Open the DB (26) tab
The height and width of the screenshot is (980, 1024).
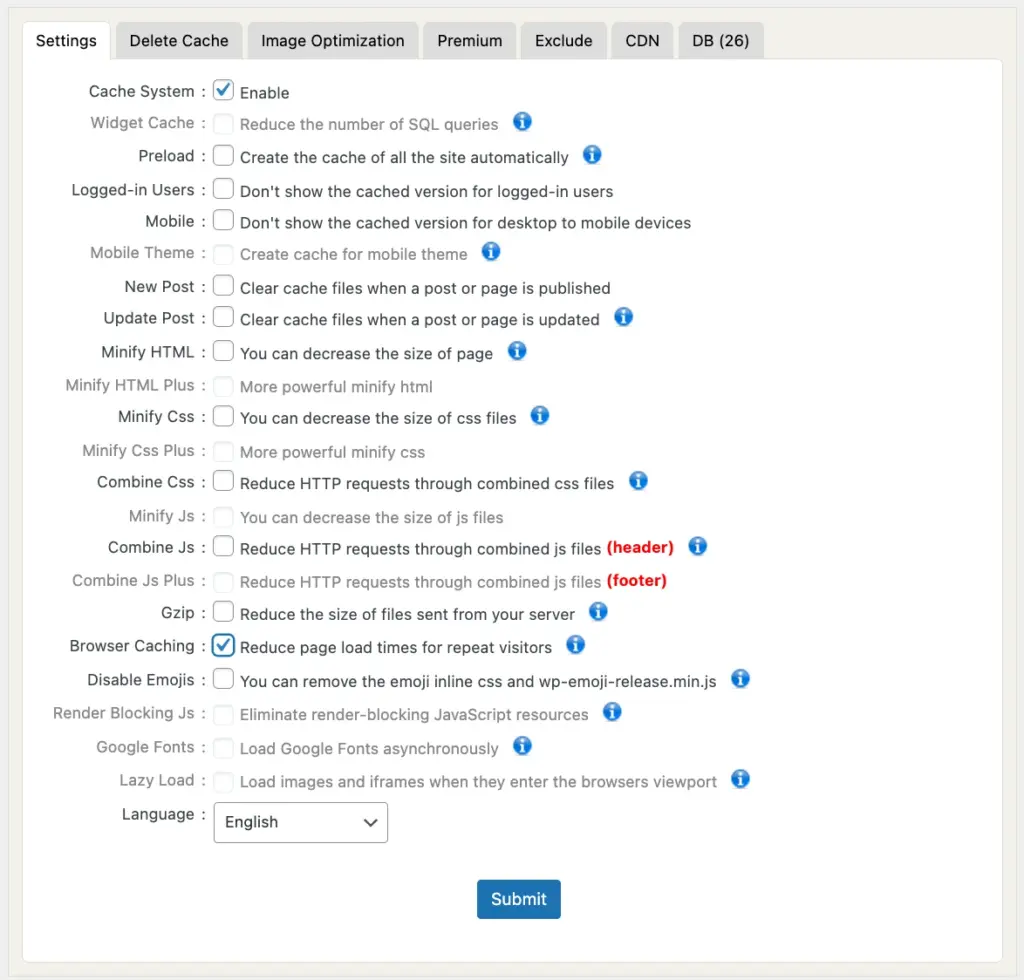point(720,40)
